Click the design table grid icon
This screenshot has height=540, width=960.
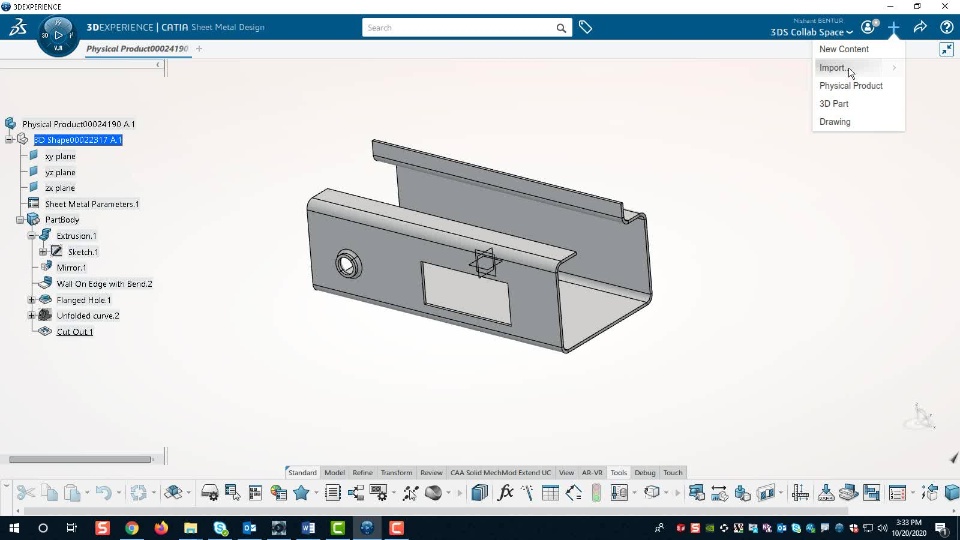(x=550, y=492)
